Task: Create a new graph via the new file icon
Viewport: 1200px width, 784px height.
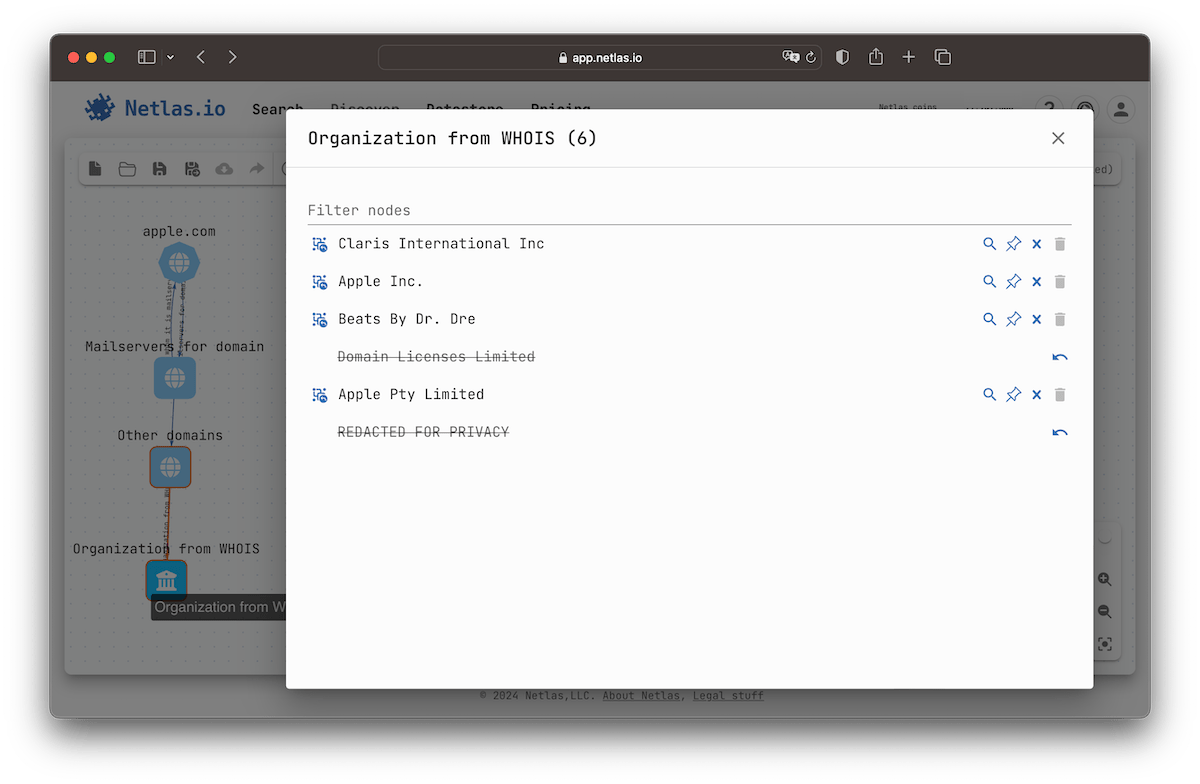Action: (95, 168)
